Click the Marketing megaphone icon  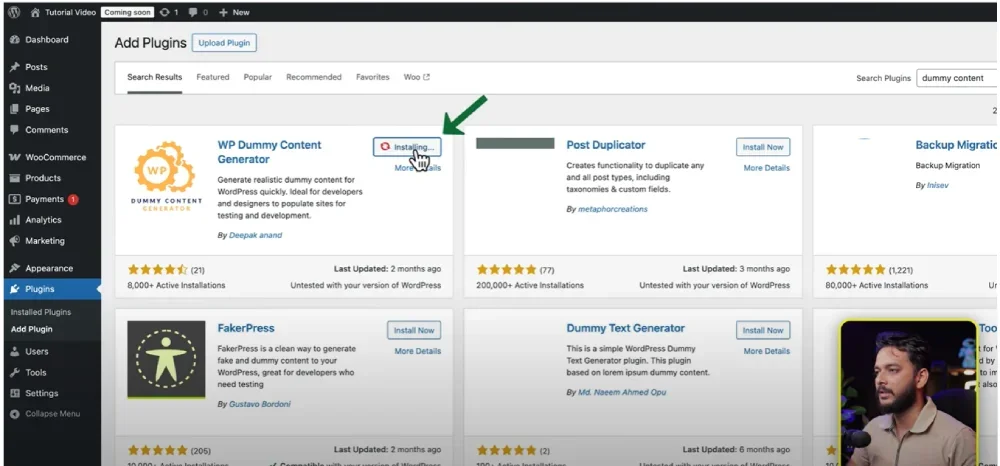[x=15, y=241]
